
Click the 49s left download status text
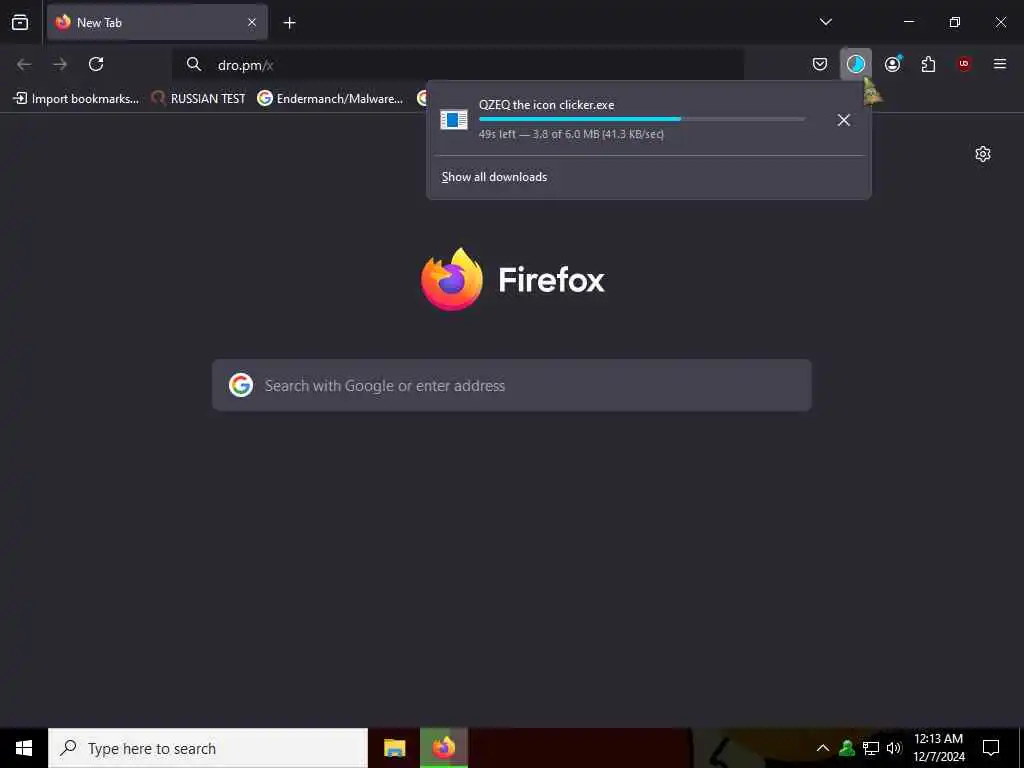point(571,134)
